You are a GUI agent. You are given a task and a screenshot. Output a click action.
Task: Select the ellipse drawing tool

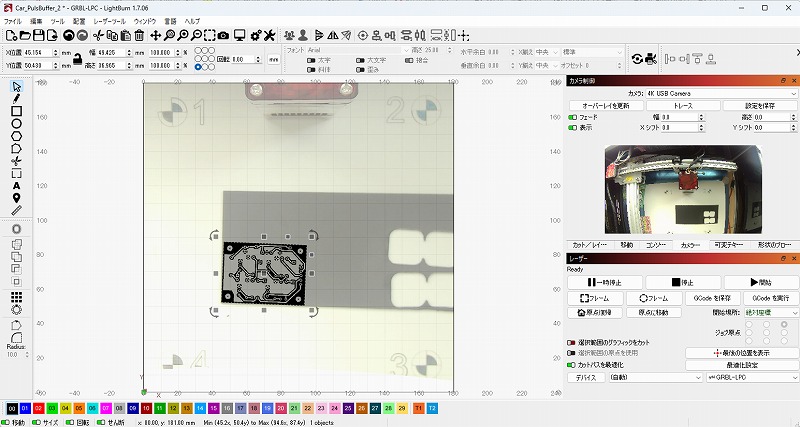(17, 124)
